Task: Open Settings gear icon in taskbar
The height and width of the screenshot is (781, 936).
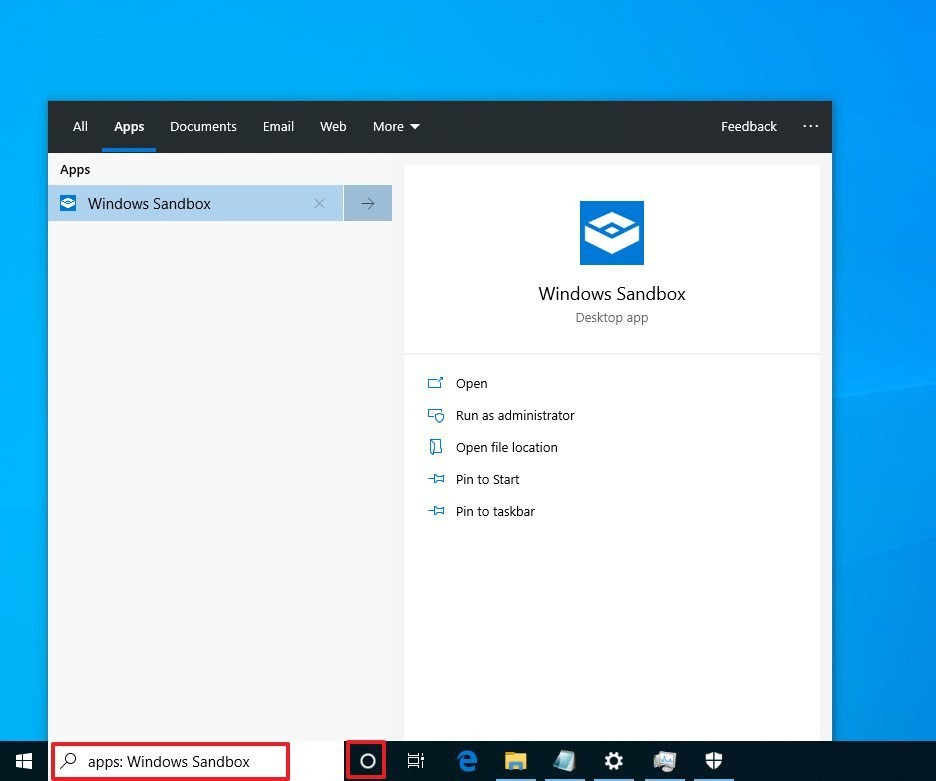Action: point(614,761)
